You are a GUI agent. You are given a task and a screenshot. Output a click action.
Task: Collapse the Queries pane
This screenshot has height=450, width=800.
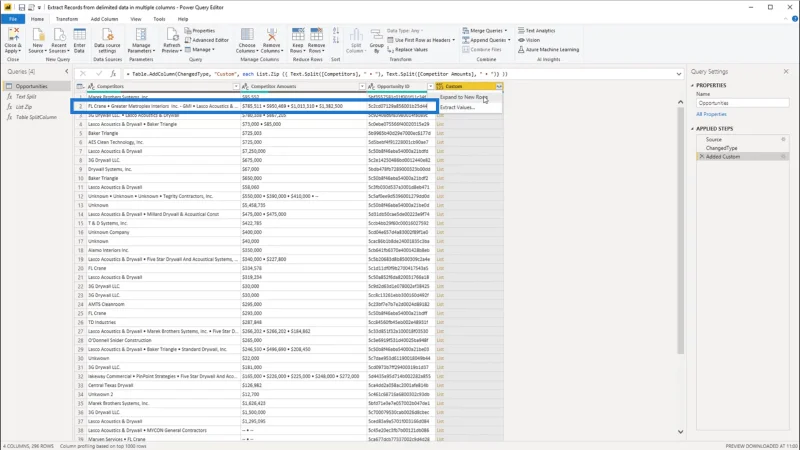(x=67, y=71)
